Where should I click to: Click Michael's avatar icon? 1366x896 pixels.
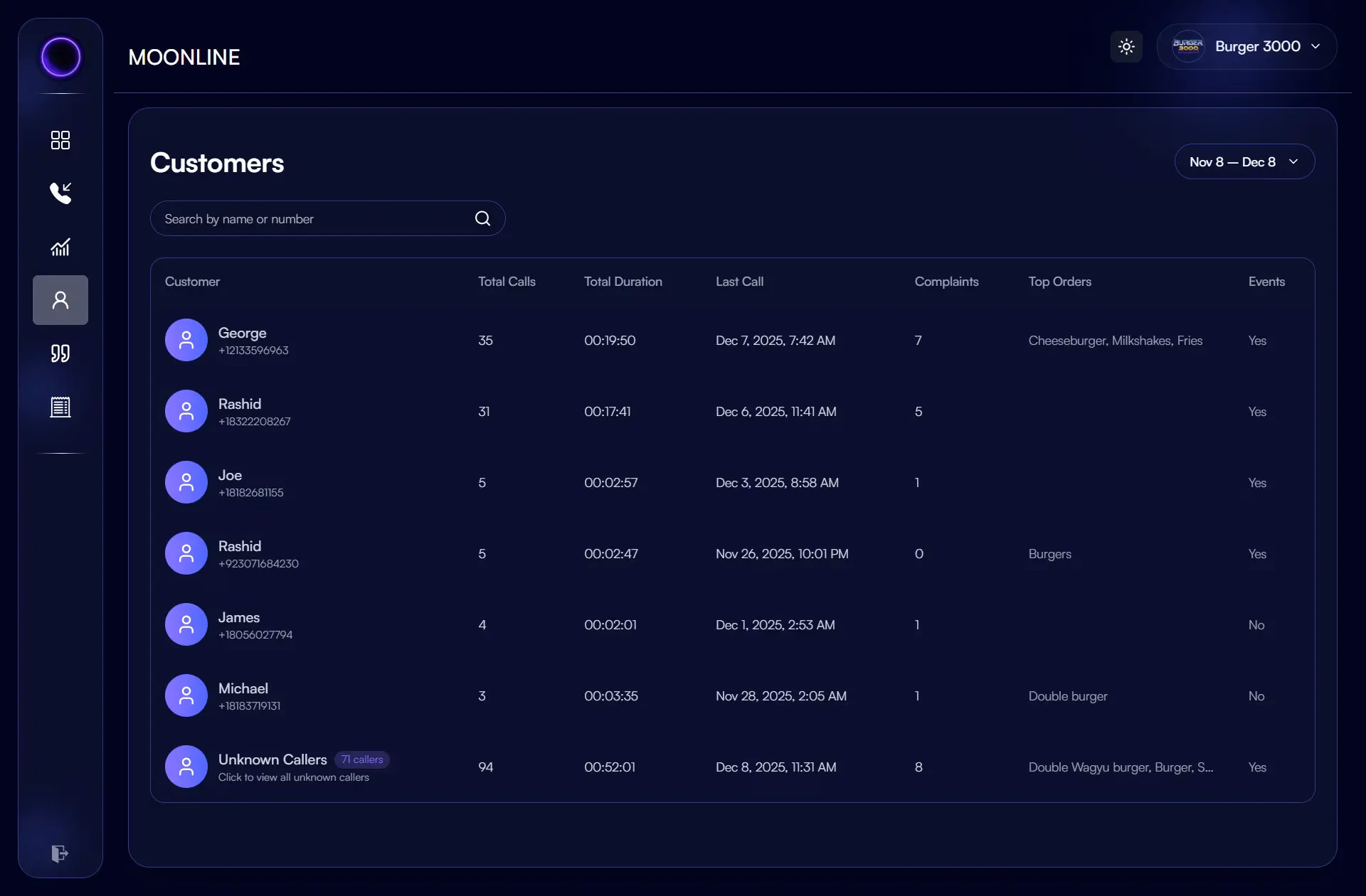coord(186,695)
